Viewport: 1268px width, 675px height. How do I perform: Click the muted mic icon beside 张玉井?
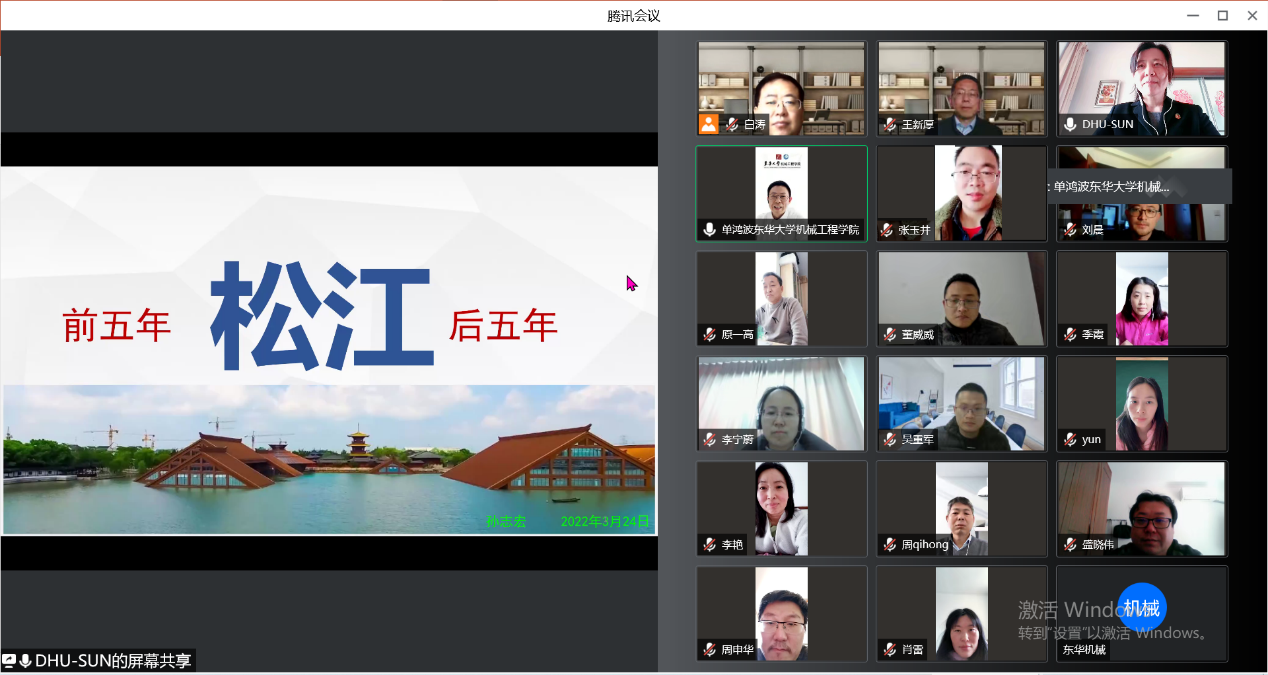(x=888, y=230)
